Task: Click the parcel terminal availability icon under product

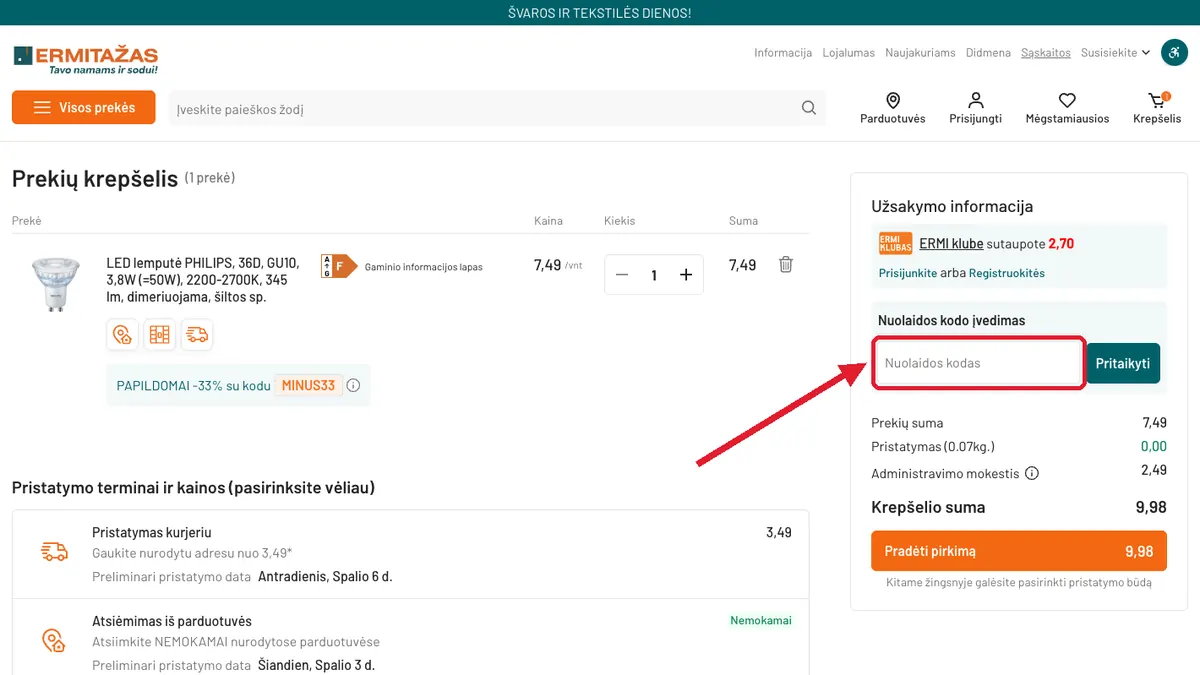Action: click(x=159, y=335)
